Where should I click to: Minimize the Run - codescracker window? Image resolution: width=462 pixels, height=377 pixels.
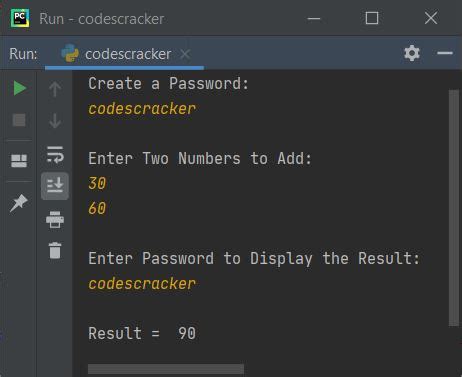(x=314, y=19)
